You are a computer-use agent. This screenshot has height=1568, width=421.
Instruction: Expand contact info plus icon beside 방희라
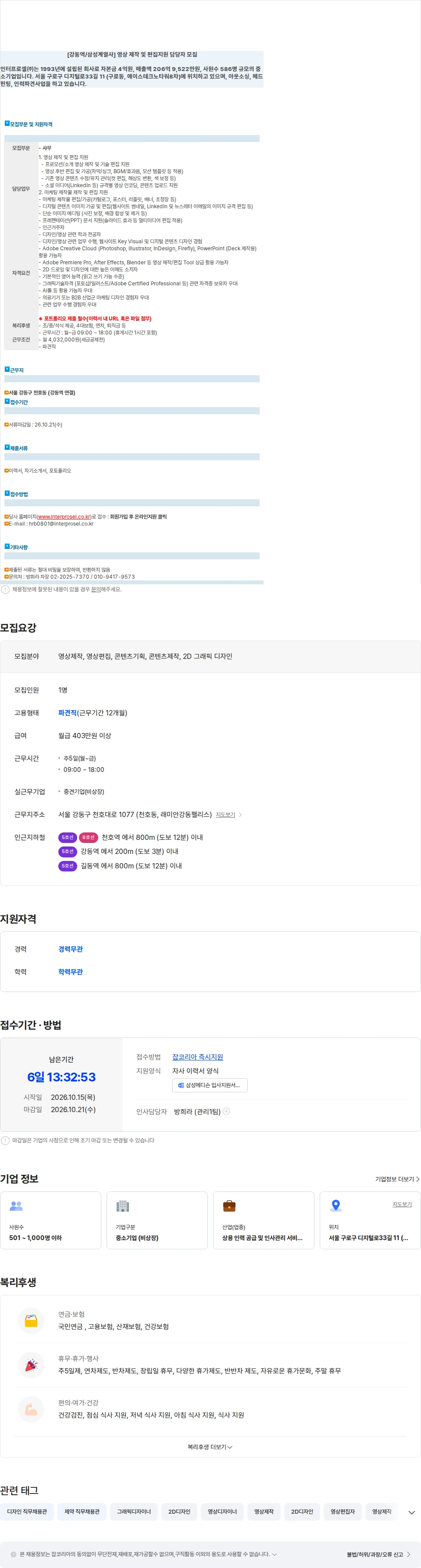(x=227, y=1111)
